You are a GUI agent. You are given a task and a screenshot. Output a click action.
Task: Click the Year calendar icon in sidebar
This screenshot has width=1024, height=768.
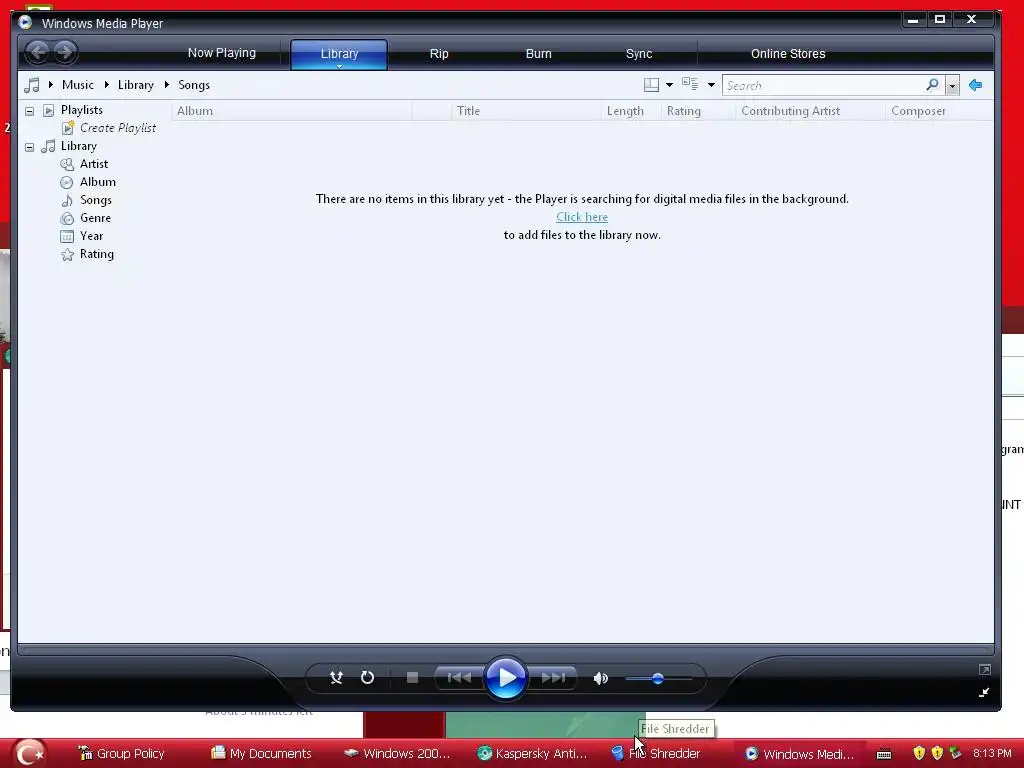67,236
